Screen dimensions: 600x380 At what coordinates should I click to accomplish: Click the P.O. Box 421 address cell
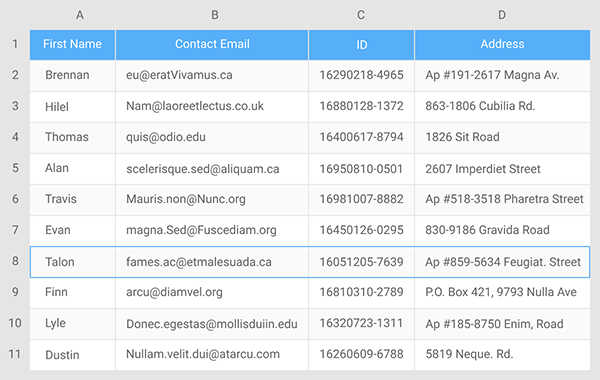(x=502, y=293)
